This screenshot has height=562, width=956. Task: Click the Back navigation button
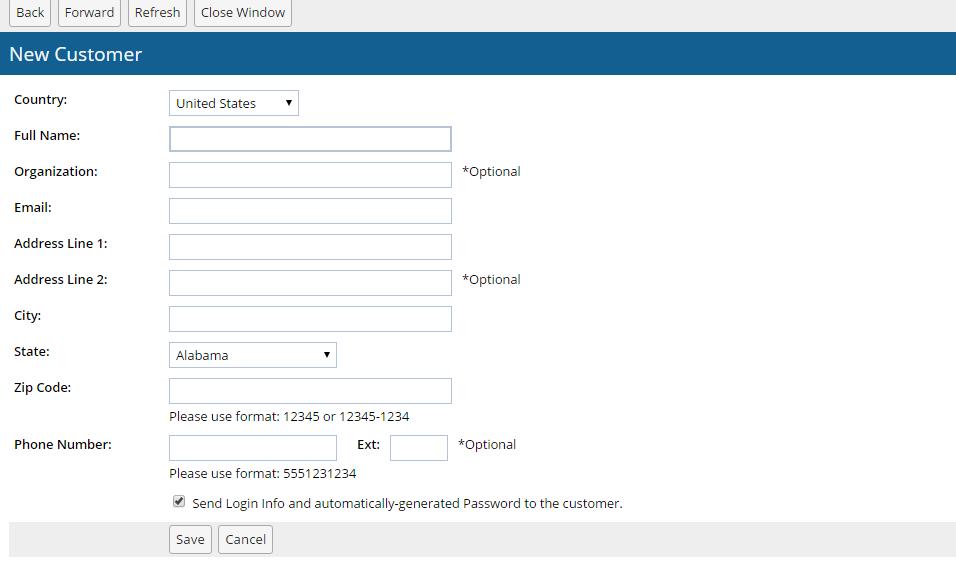pos(30,13)
